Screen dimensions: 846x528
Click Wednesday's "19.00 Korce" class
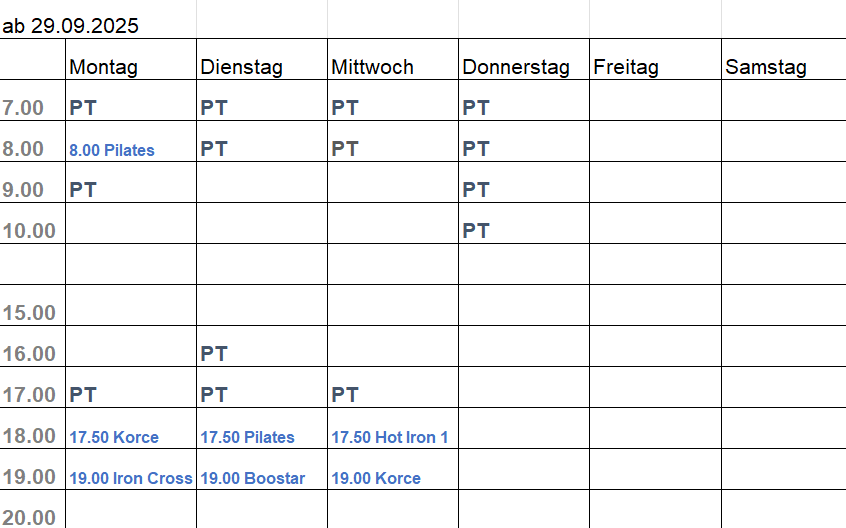(x=376, y=478)
